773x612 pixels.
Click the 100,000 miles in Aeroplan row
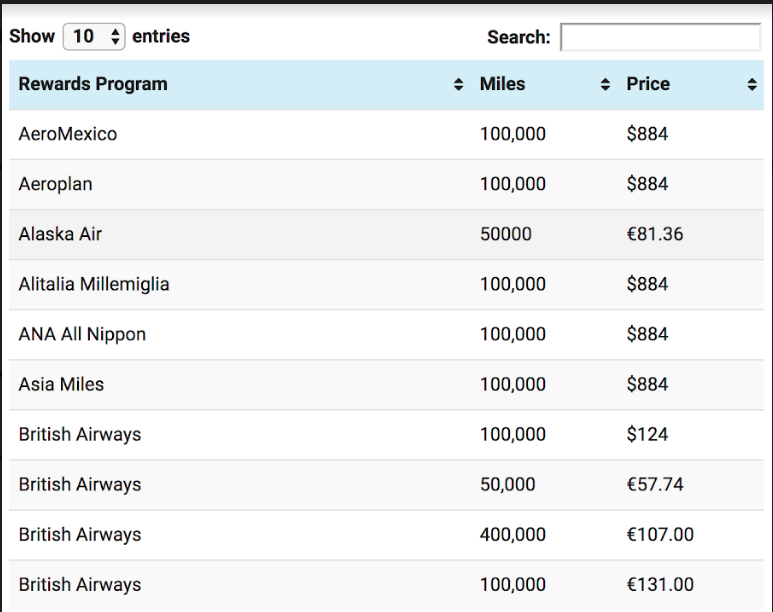[x=513, y=184]
